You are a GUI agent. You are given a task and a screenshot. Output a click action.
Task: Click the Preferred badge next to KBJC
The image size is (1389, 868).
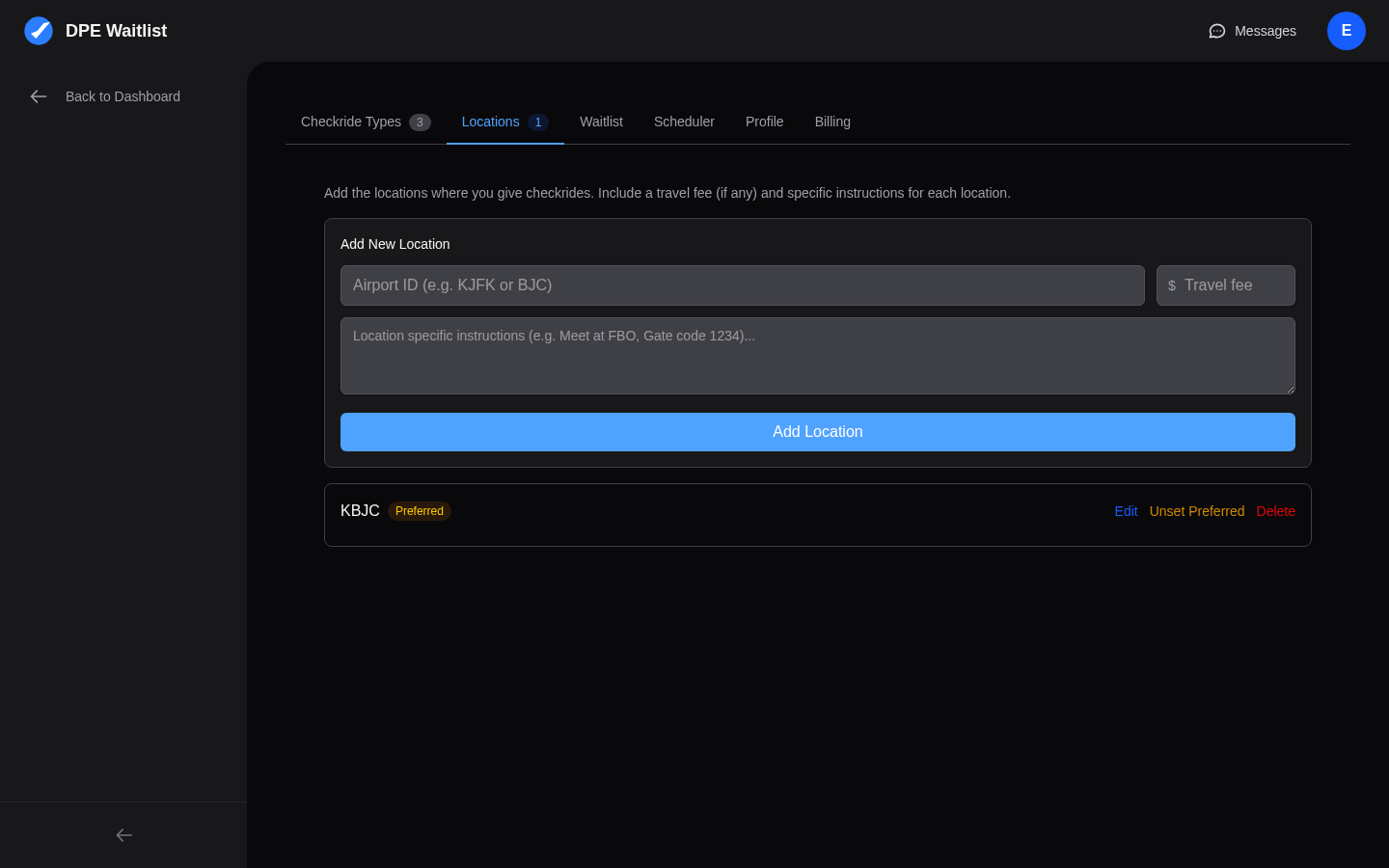(419, 511)
